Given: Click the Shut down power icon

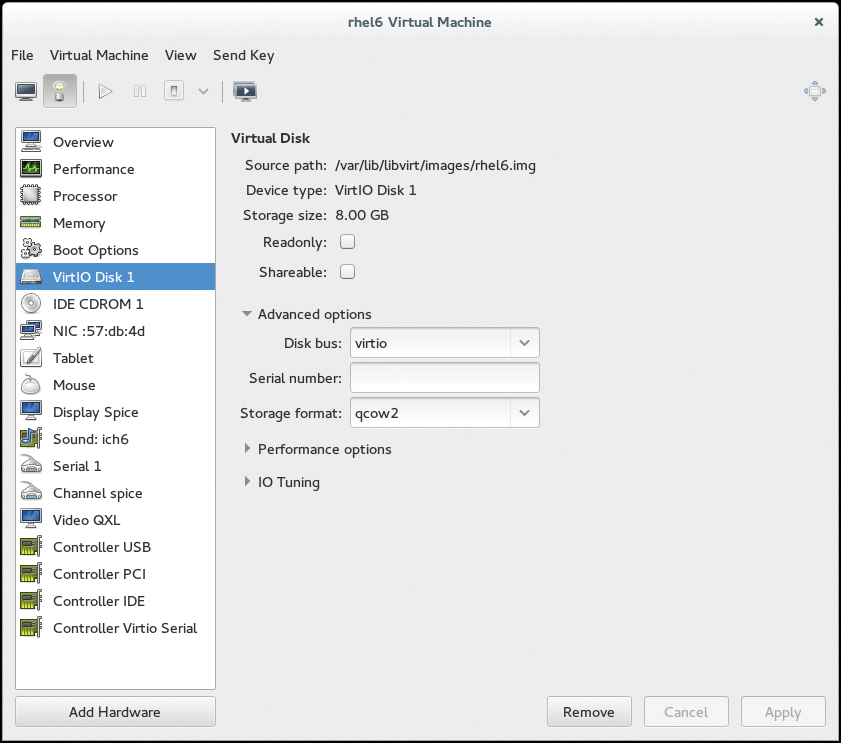Looking at the screenshot, I should [x=174, y=92].
